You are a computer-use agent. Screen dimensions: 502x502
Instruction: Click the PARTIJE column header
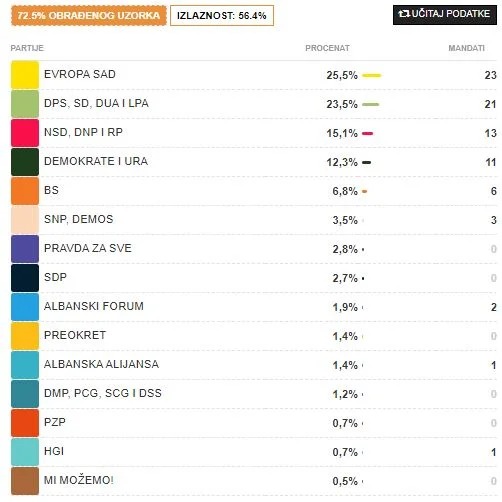point(27,48)
